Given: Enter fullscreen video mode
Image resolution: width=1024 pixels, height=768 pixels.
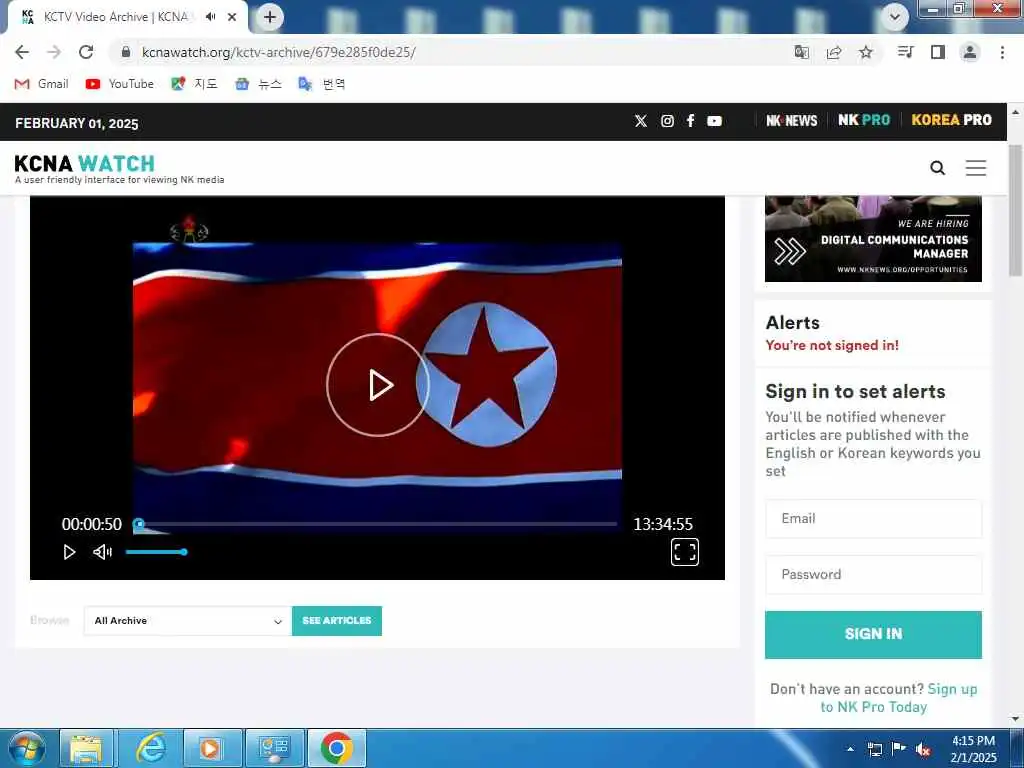Looking at the screenshot, I should 684,552.
